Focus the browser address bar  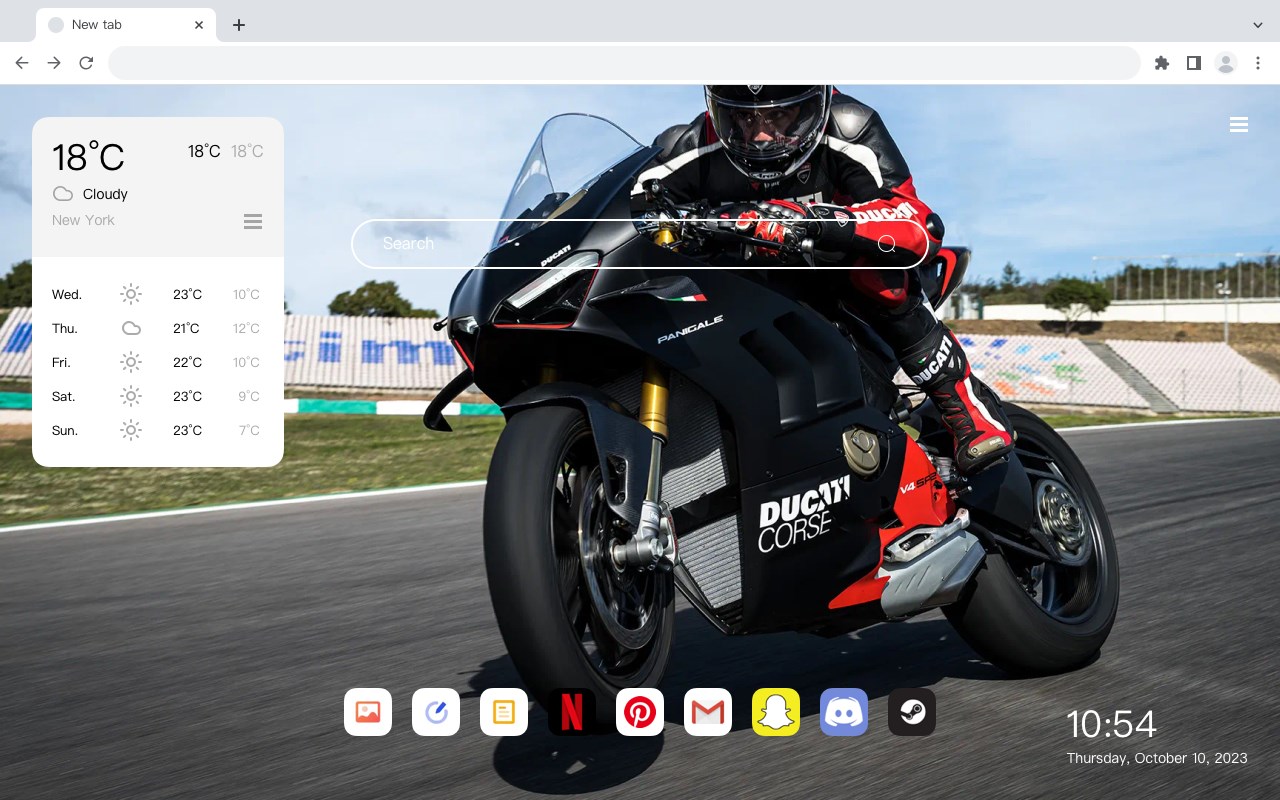[624, 63]
